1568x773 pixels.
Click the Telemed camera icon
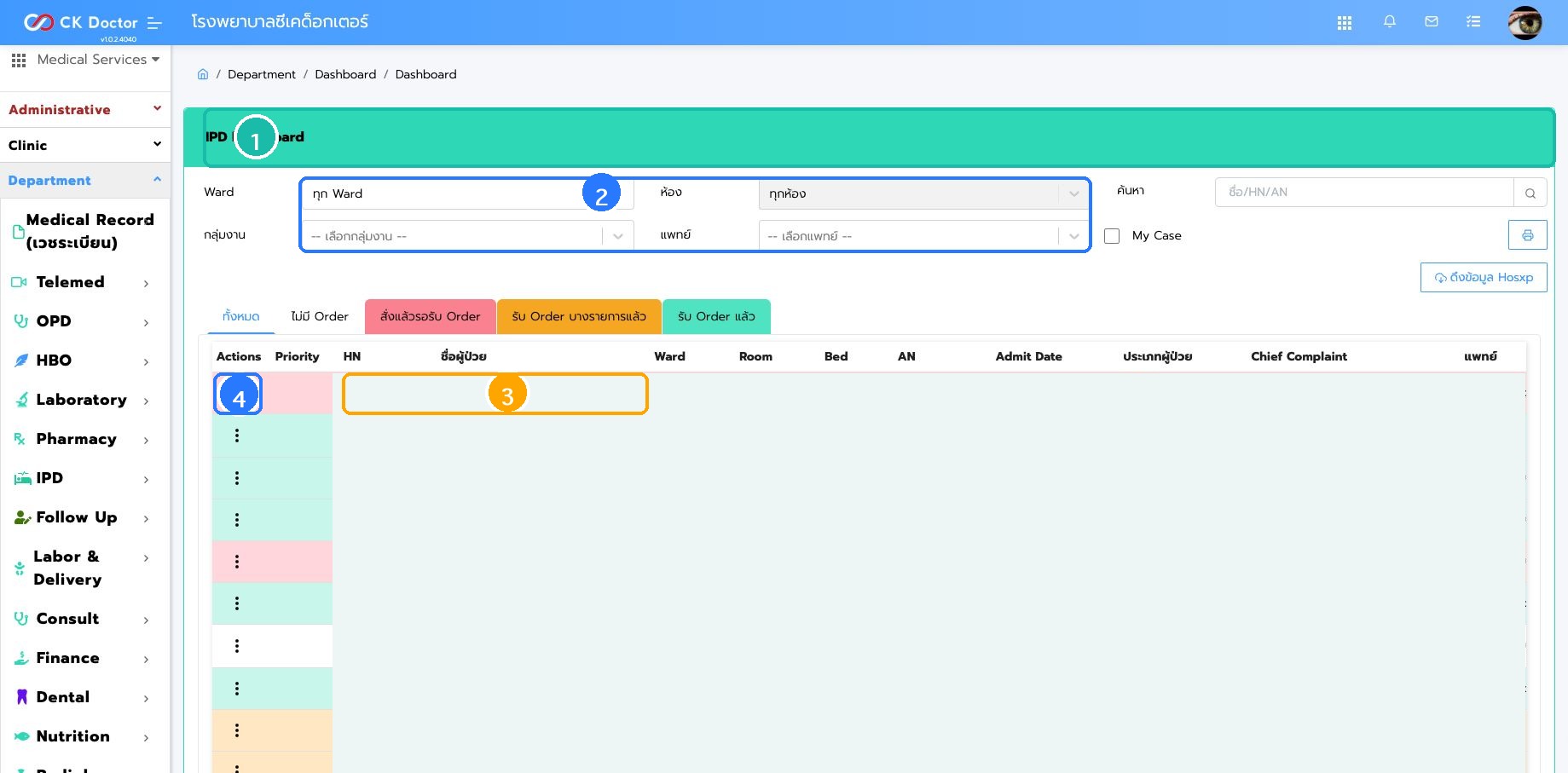(20, 282)
